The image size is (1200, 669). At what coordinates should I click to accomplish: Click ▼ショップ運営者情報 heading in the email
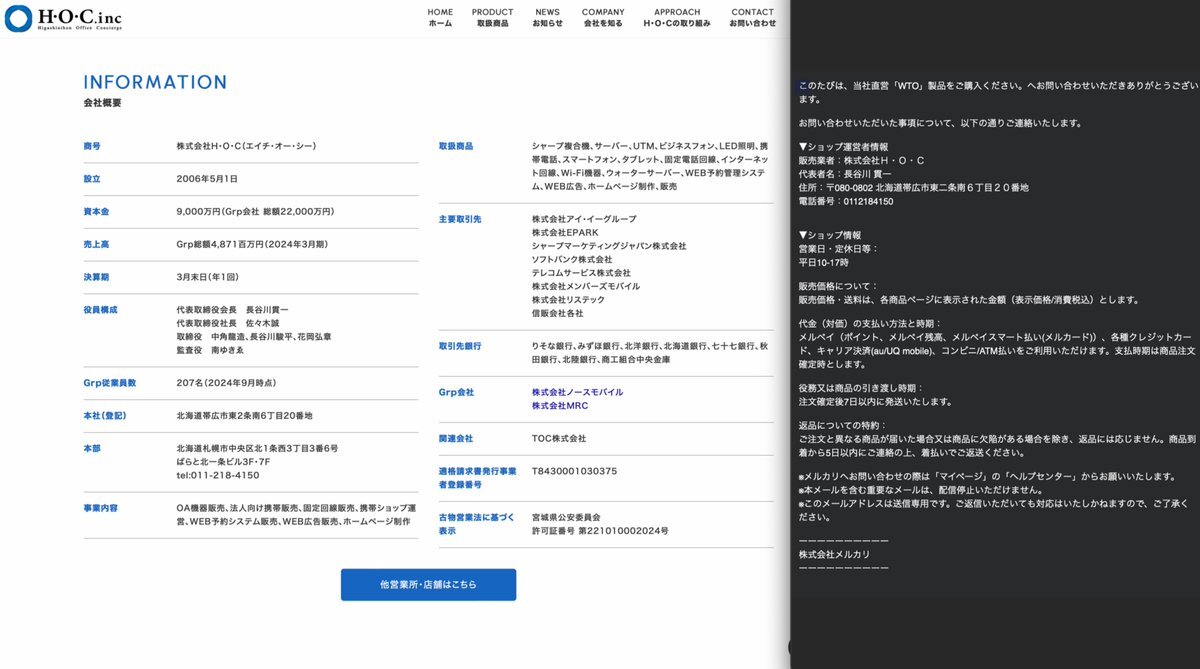843,146
